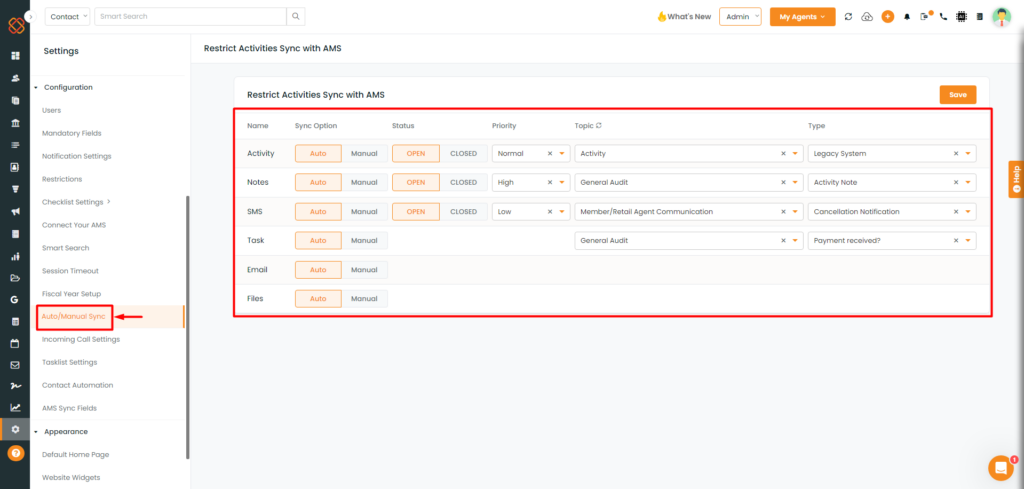Open Users settings page
Viewport: 1024px width, 489px height.
pos(52,110)
